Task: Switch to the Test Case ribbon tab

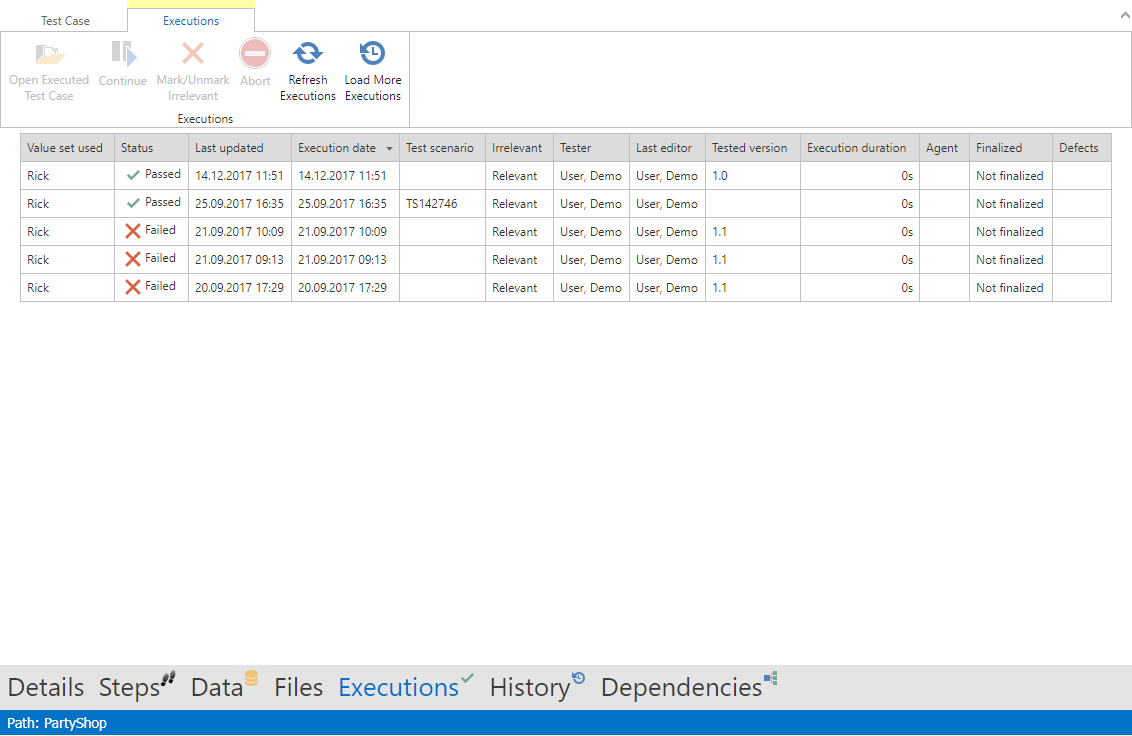Action: point(65,21)
